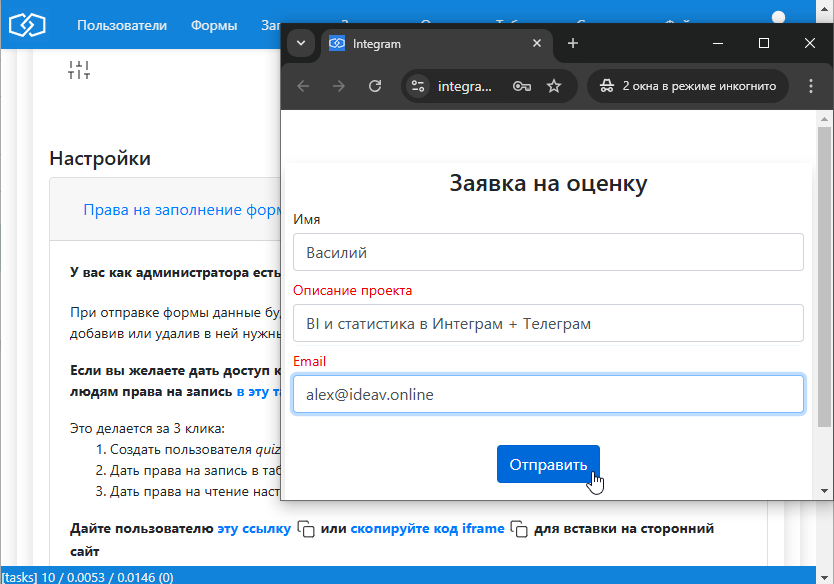Image resolution: width=834 pixels, height=584 pixels.
Task: Open saved passwords key icon
Action: [x=521, y=86]
